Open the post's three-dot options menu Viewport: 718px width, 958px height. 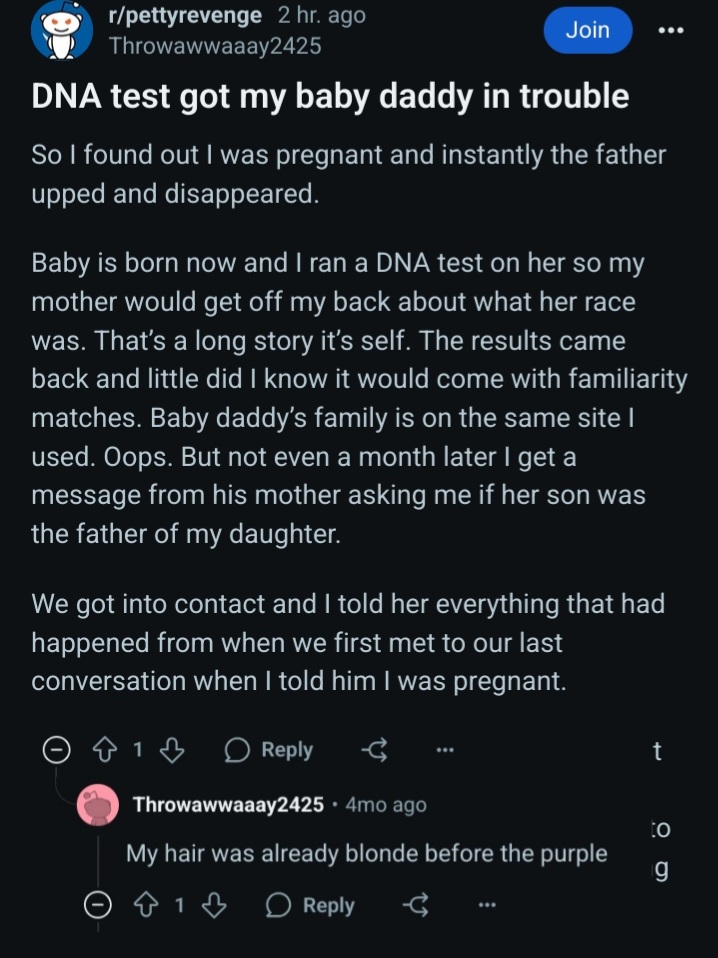point(671,31)
